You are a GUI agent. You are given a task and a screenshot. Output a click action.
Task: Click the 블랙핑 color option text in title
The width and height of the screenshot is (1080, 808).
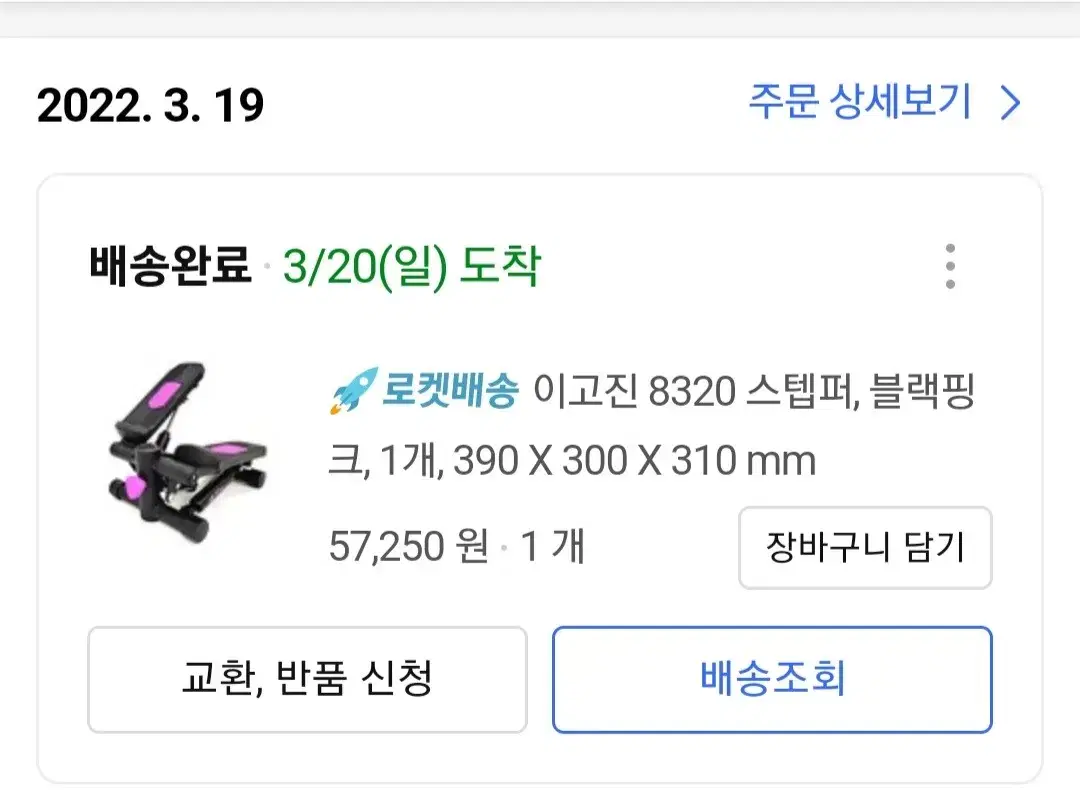(922, 391)
